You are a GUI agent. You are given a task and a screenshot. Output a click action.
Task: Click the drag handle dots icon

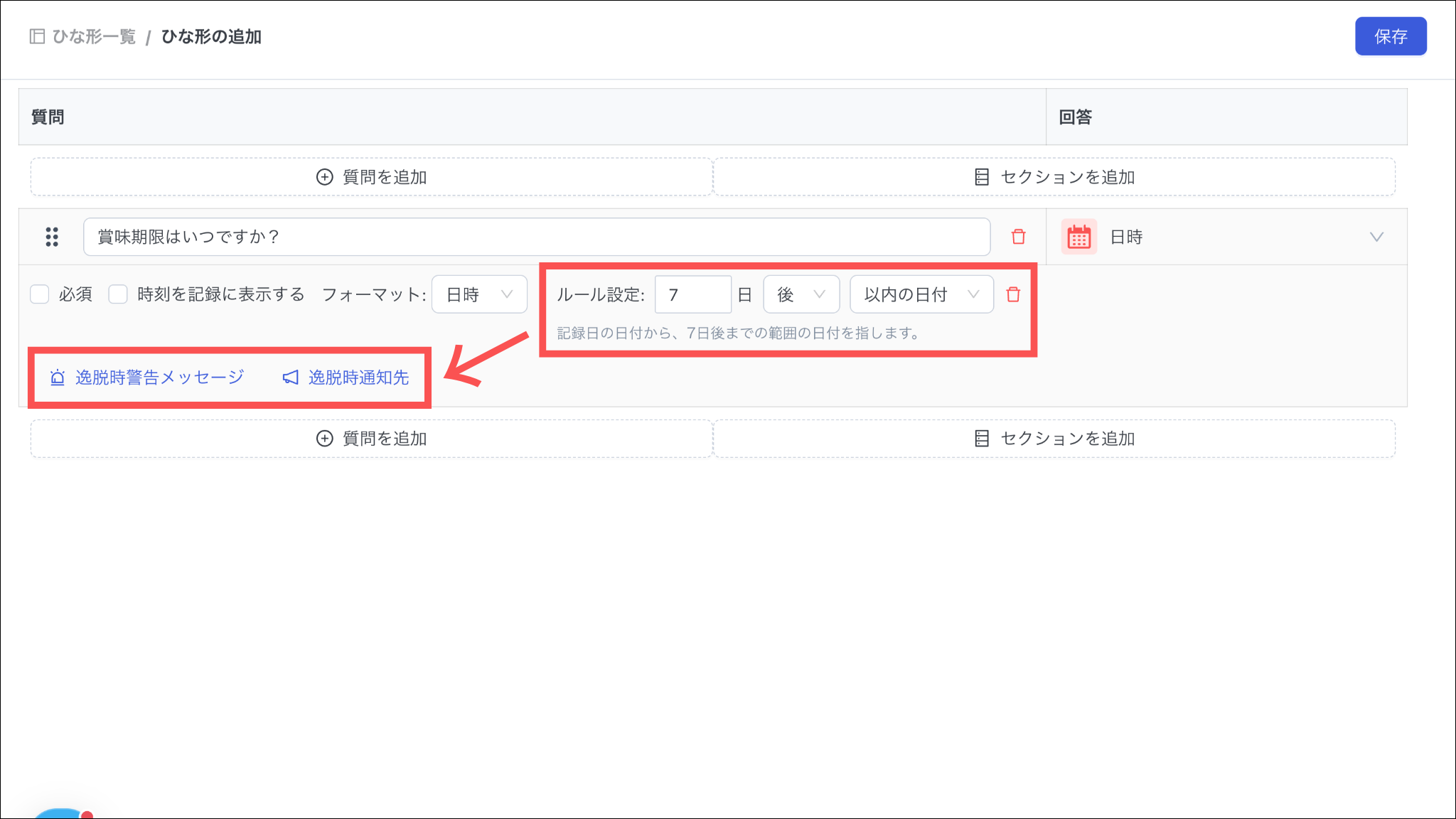52,237
